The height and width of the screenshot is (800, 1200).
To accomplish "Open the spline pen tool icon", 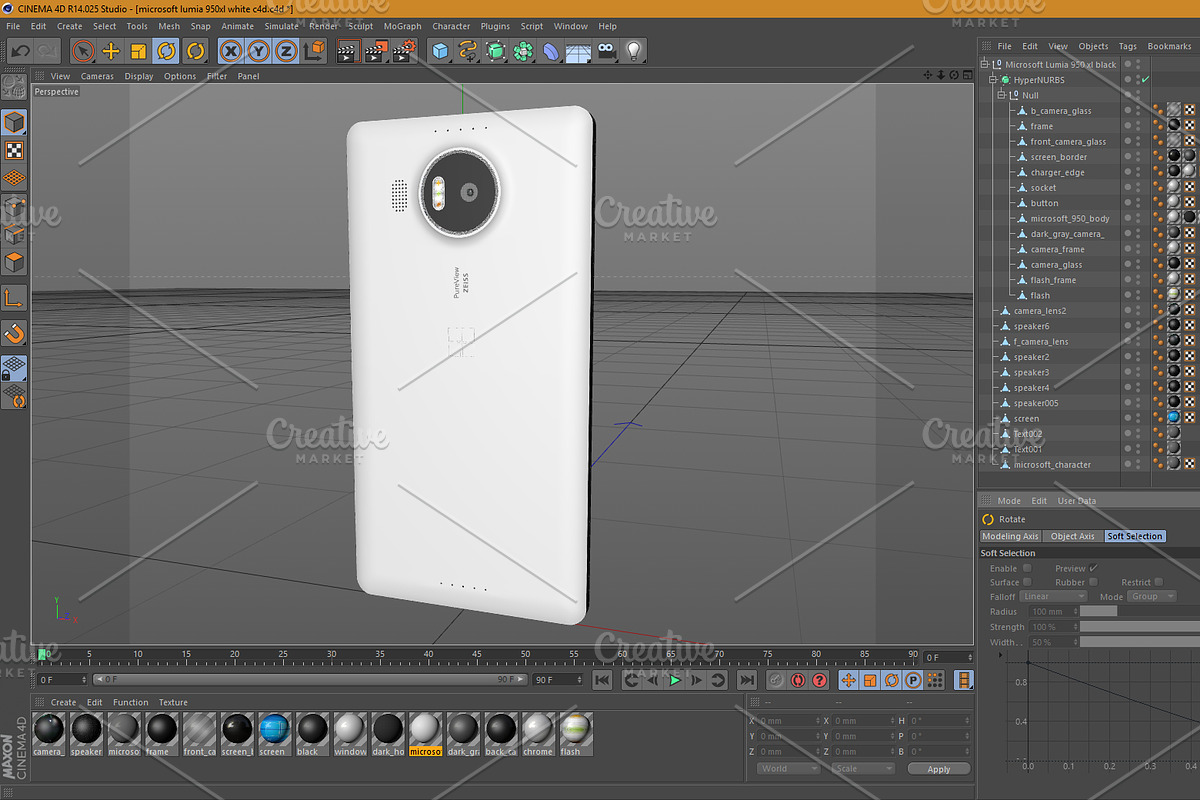I will pyautogui.click(x=468, y=51).
